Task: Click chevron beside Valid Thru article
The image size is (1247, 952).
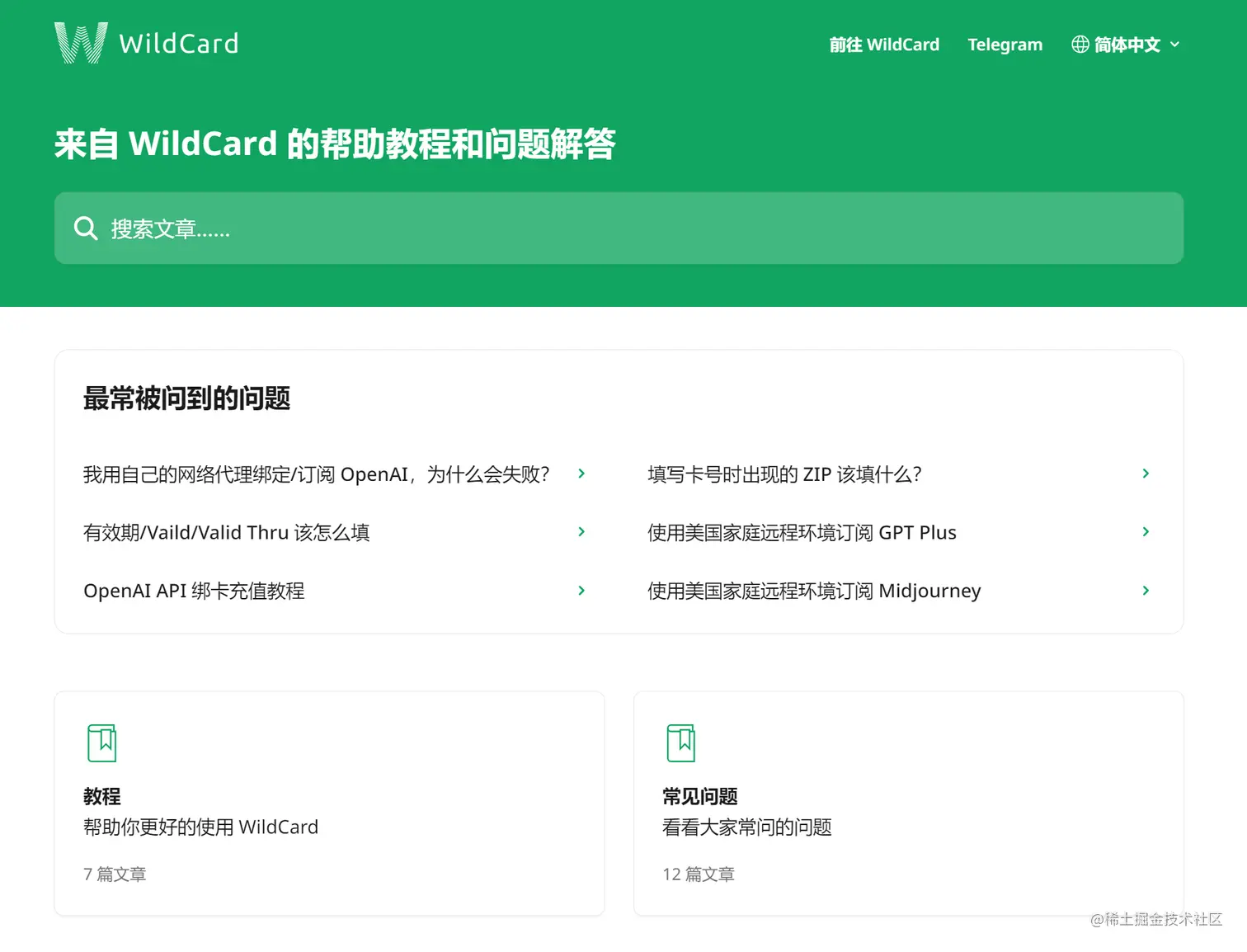Action: (x=581, y=532)
